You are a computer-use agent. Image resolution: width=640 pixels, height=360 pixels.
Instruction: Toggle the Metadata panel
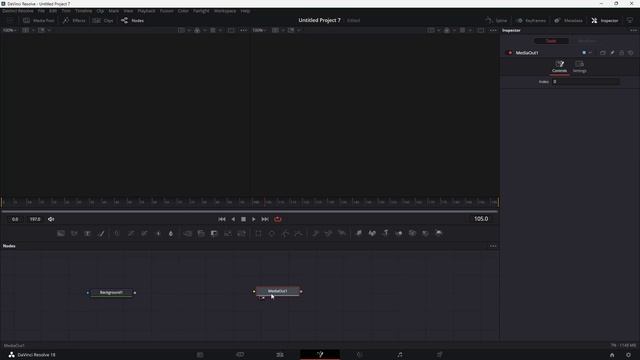(x=568, y=20)
